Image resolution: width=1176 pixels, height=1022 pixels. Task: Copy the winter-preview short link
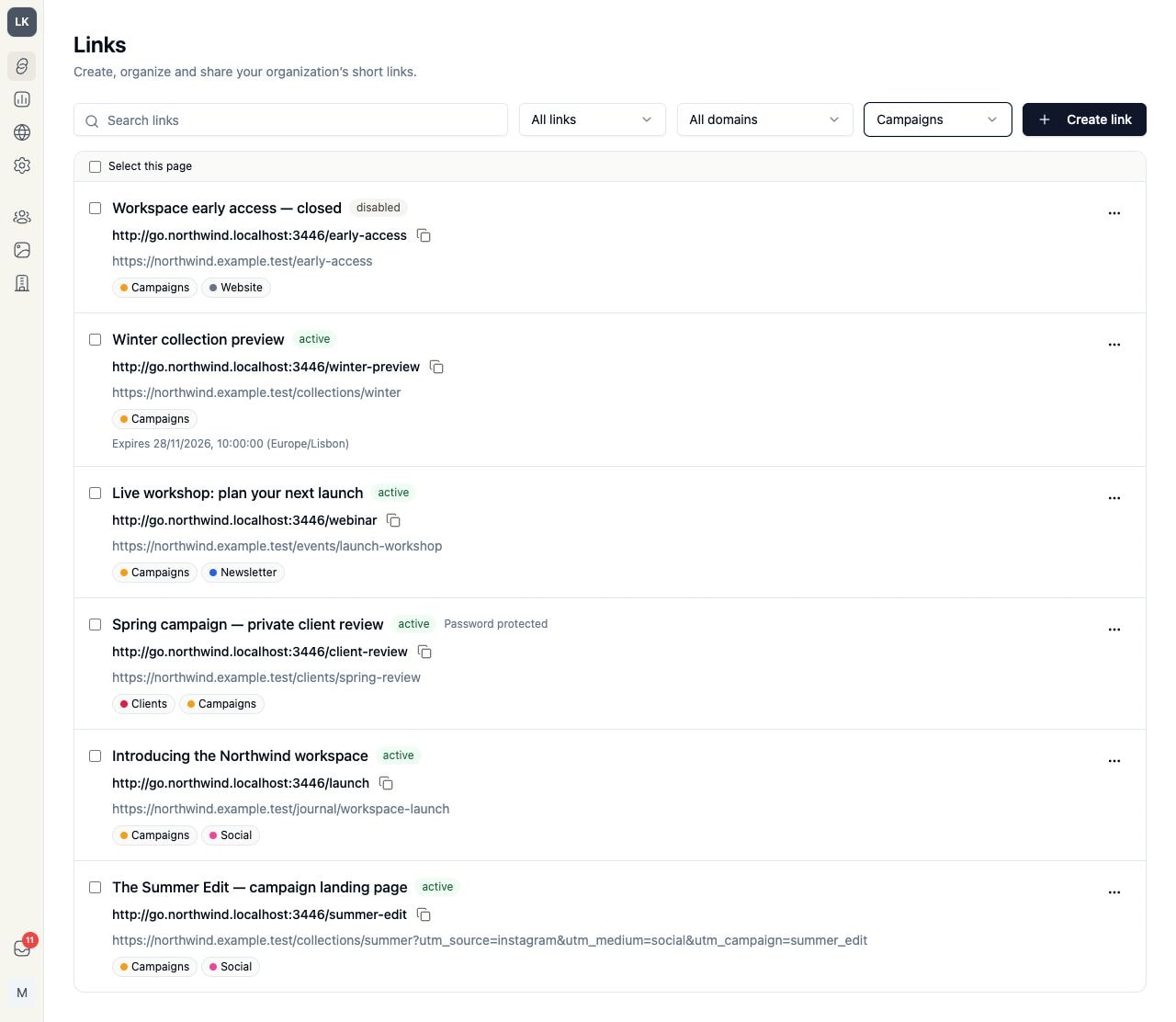pyautogui.click(x=436, y=367)
